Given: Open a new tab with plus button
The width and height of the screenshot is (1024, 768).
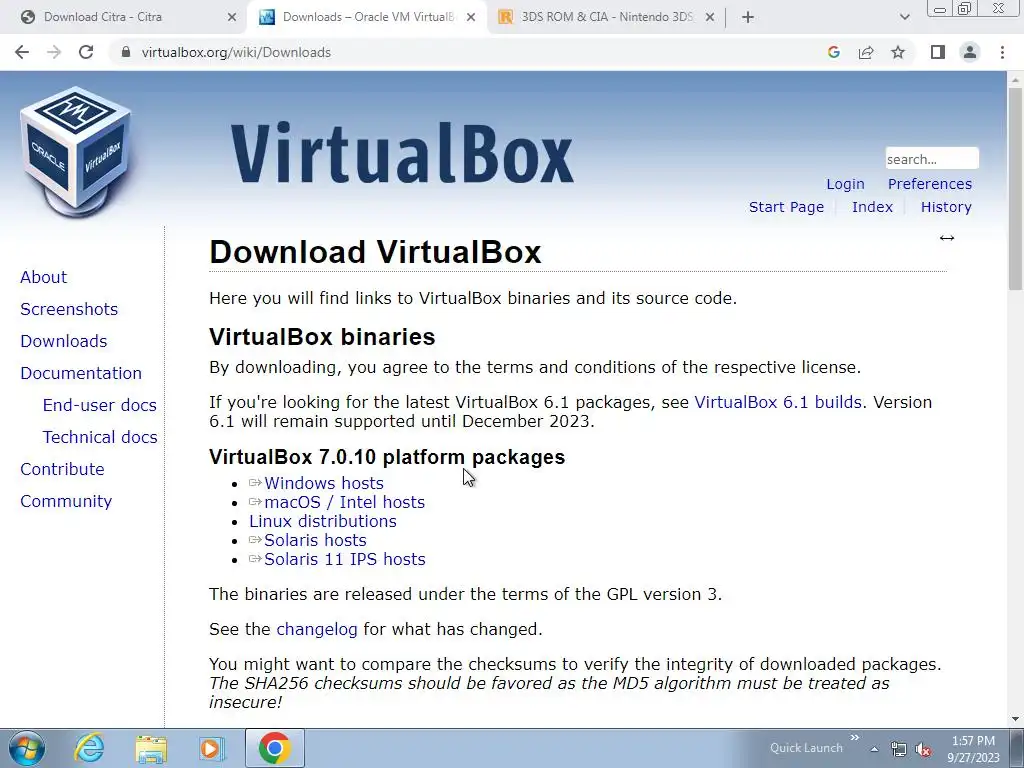Looking at the screenshot, I should [x=748, y=17].
